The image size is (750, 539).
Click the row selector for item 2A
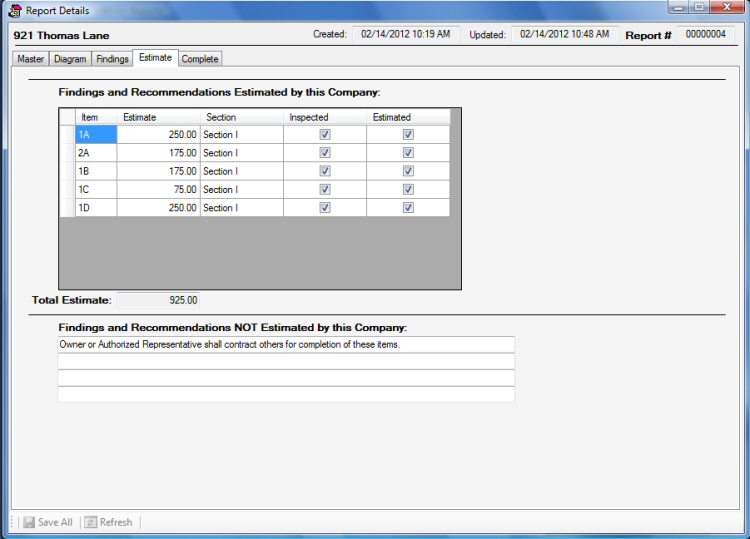67,153
